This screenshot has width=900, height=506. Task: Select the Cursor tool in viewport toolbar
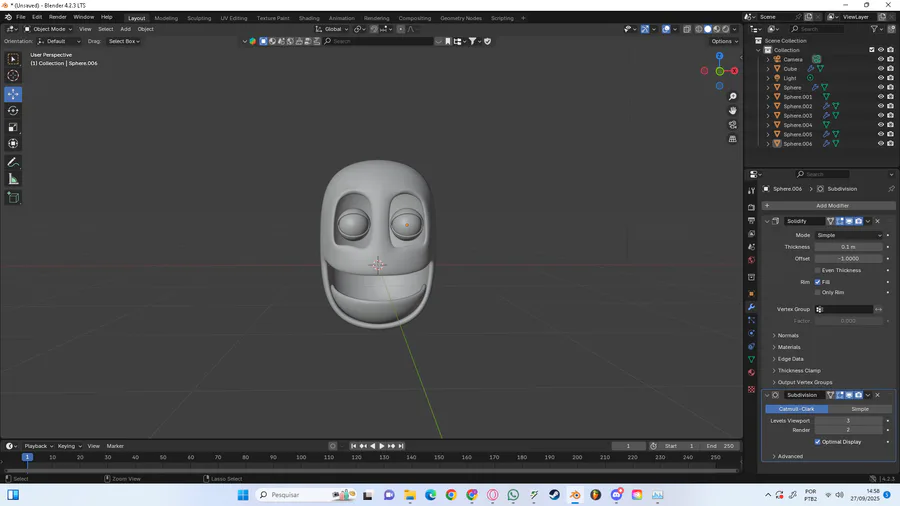[x=13, y=76]
